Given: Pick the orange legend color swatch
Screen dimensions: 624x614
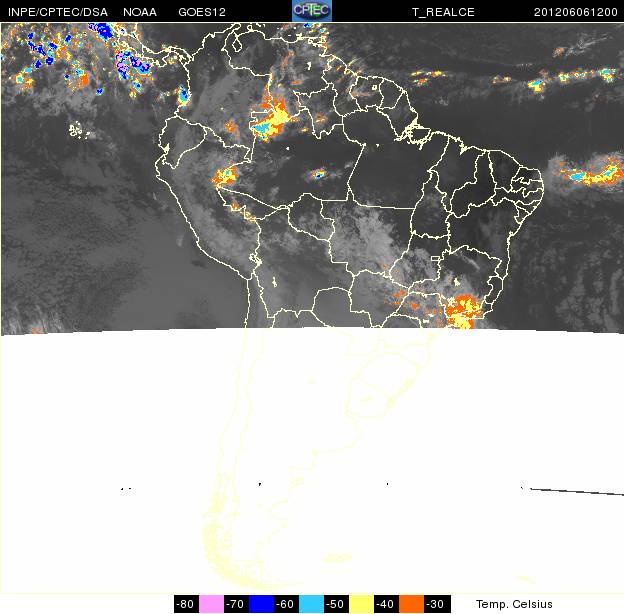Looking at the screenshot, I should coord(411,604).
